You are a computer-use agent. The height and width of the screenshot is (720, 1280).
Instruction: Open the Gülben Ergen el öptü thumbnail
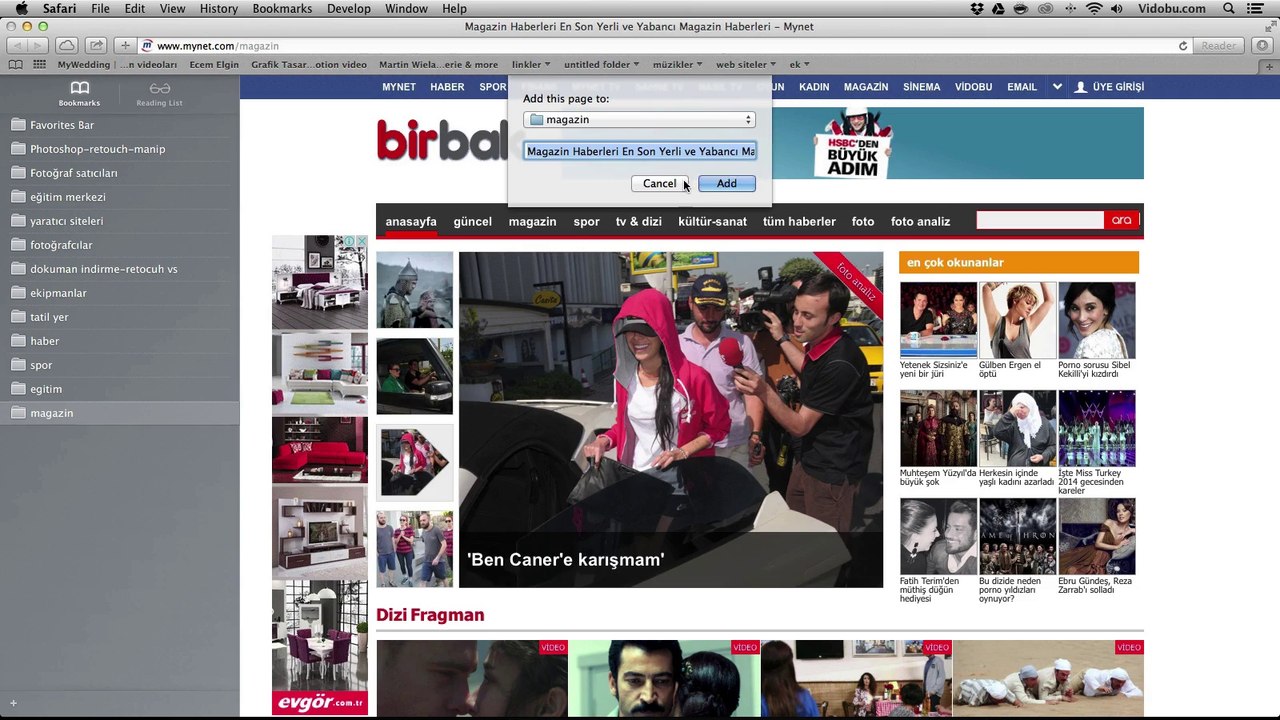click(1017, 320)
